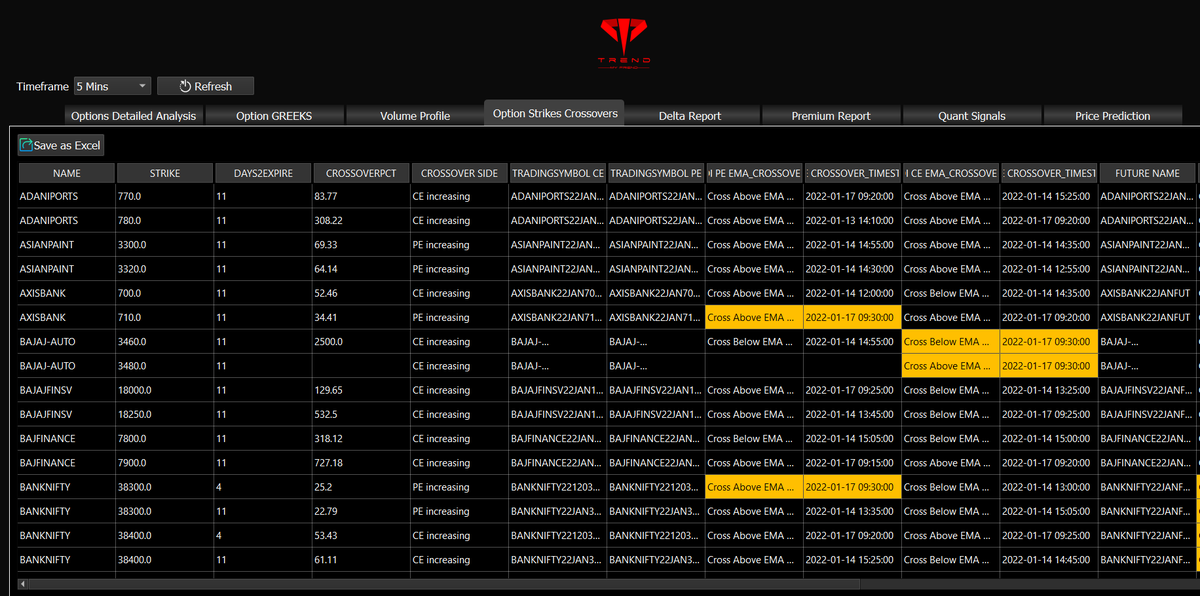Sort by PE EMA_CROSSOVER column header
The image size is (1200, 596).
coord(754,173)
